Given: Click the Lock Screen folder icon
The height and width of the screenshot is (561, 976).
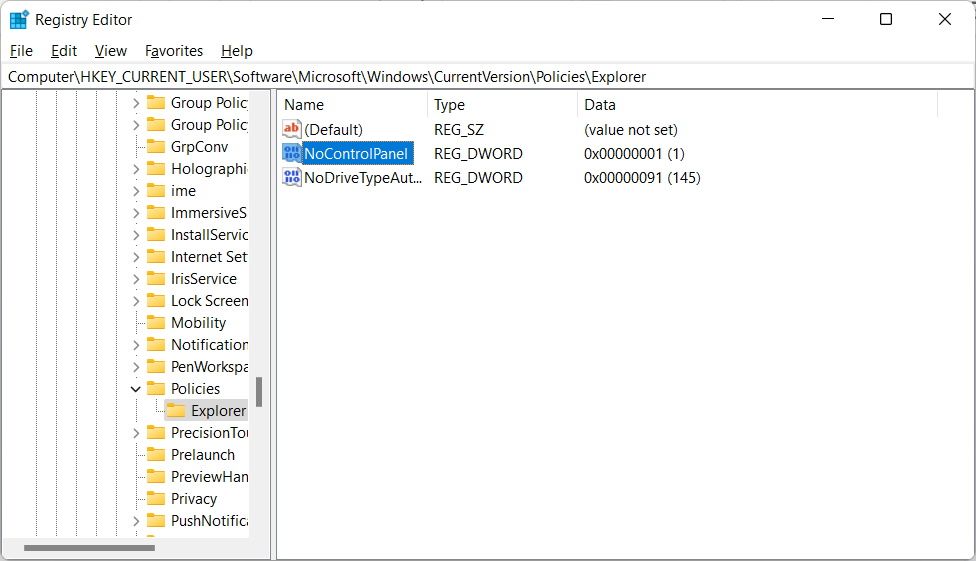Looking at the screenshot, I should click(156, 301).
